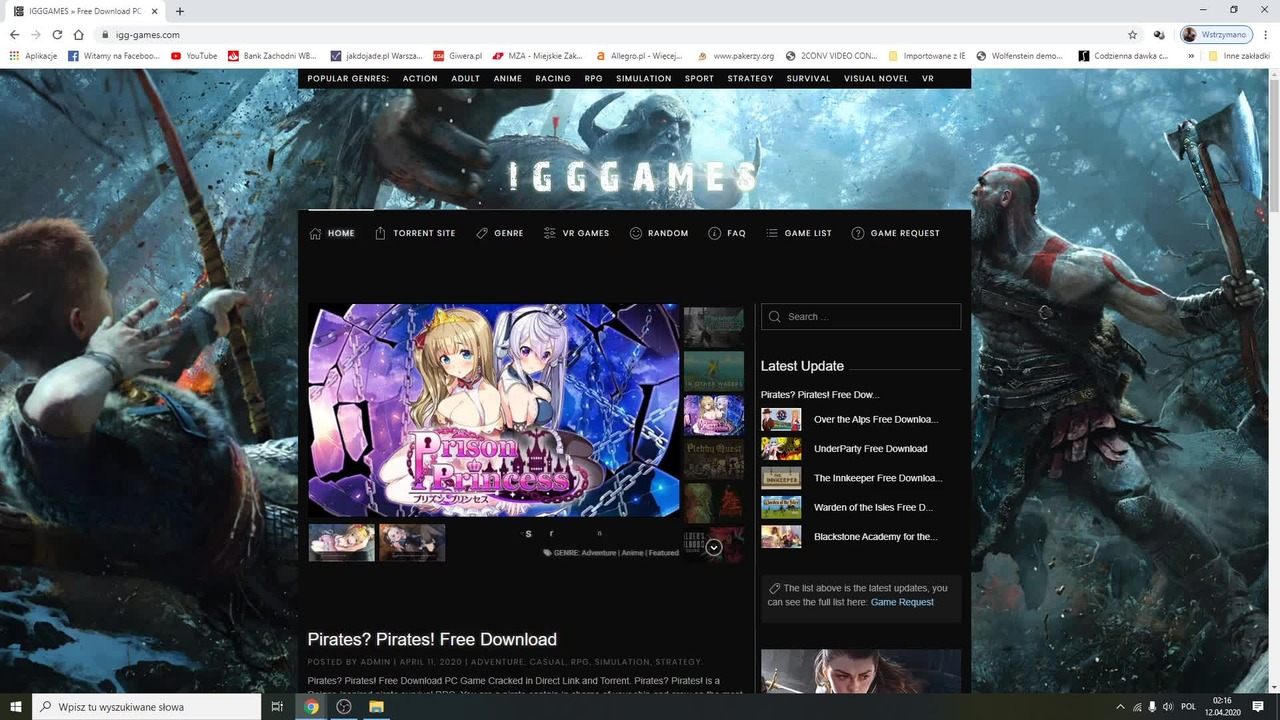Select the Prison Princess slider thumbnail
The image size is (1280, 720).
tap(714, 415)
